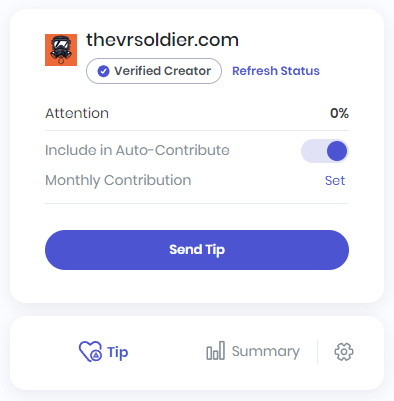This screenshot has height=401, width=394.
Task: Click the Verified Creator badge
Action: [x=154, y=71]
